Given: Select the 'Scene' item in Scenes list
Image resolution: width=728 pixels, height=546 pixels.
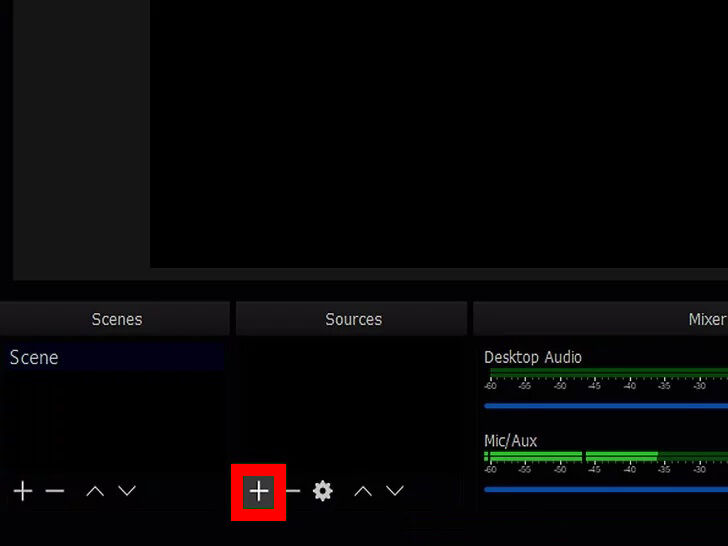Looking at the screenshot, I should 34,358.
